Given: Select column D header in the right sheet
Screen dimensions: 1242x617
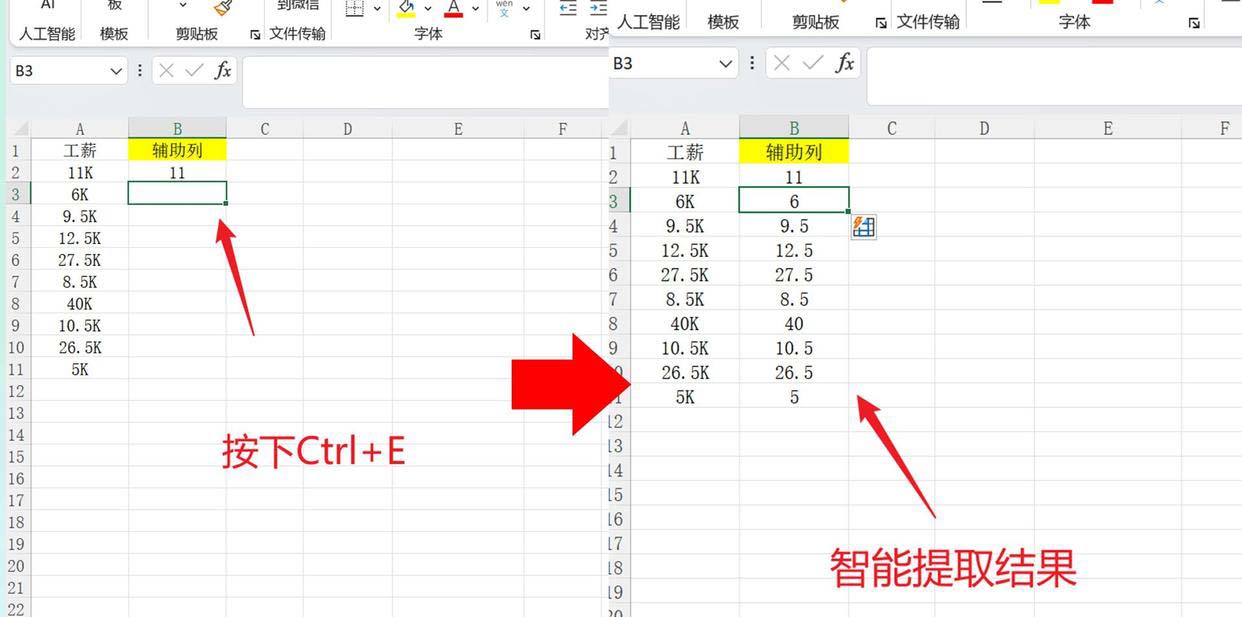Looking at the screenshot, I should [x=984, y=128].
